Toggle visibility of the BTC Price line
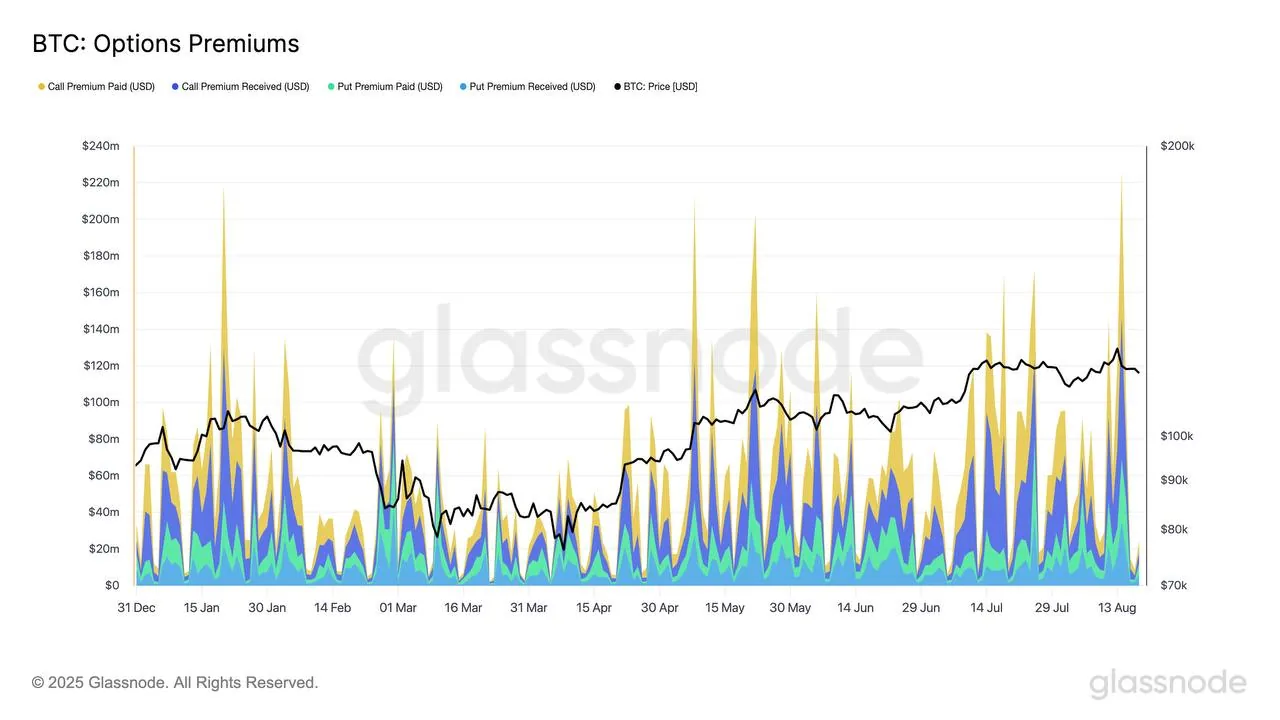Viewport: 1280px width, 720px height. pyautogui.click(x=654, y=86)
